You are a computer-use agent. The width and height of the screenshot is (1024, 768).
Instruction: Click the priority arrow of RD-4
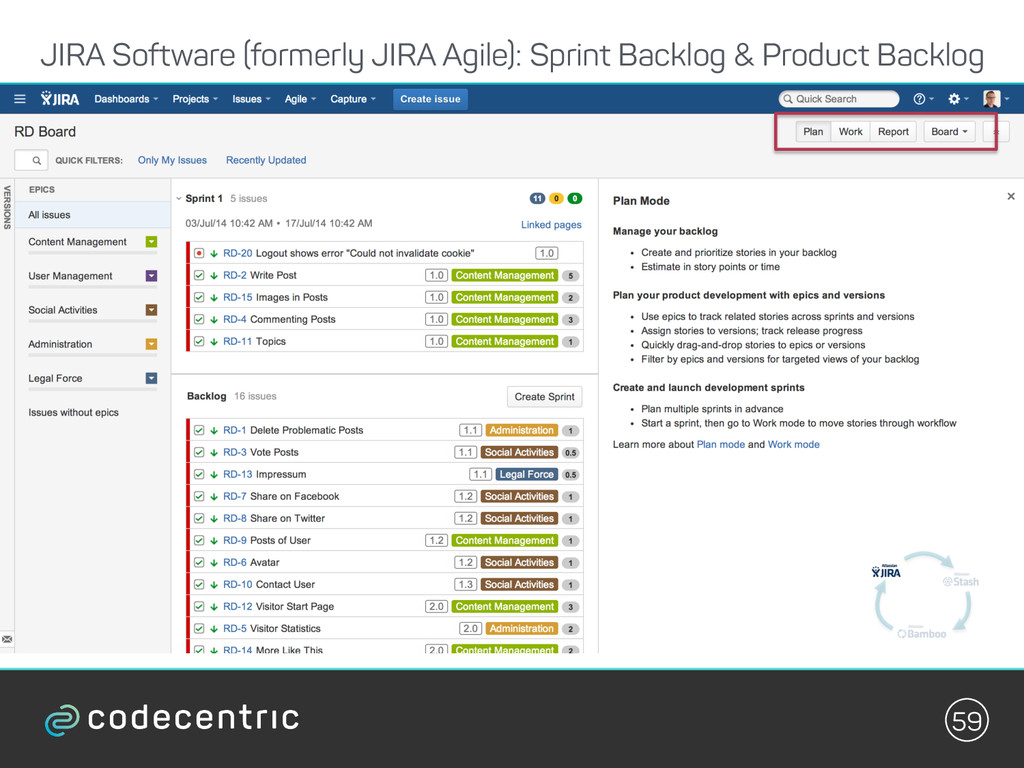pos(214,319)
